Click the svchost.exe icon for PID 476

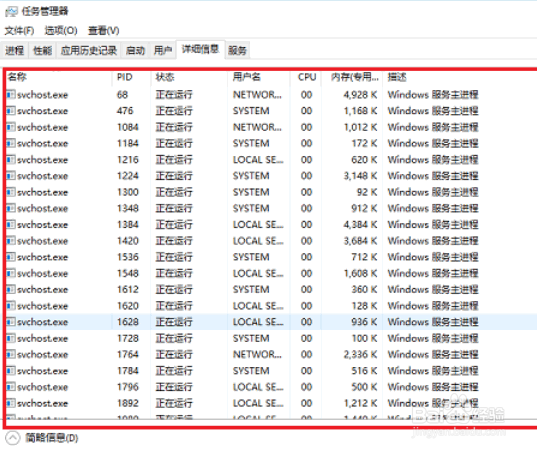tap(11, 111)
